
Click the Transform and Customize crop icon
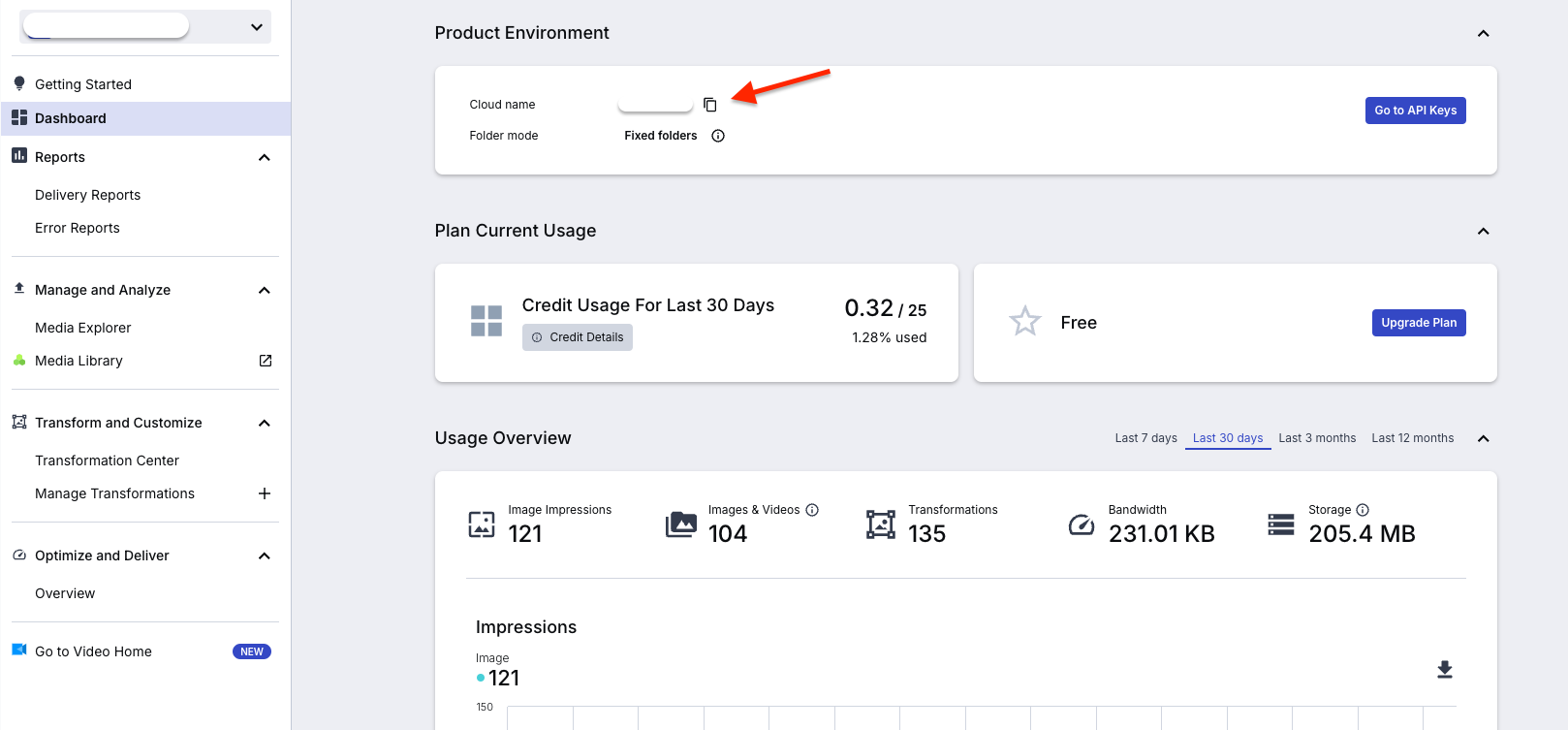(19, 422)
